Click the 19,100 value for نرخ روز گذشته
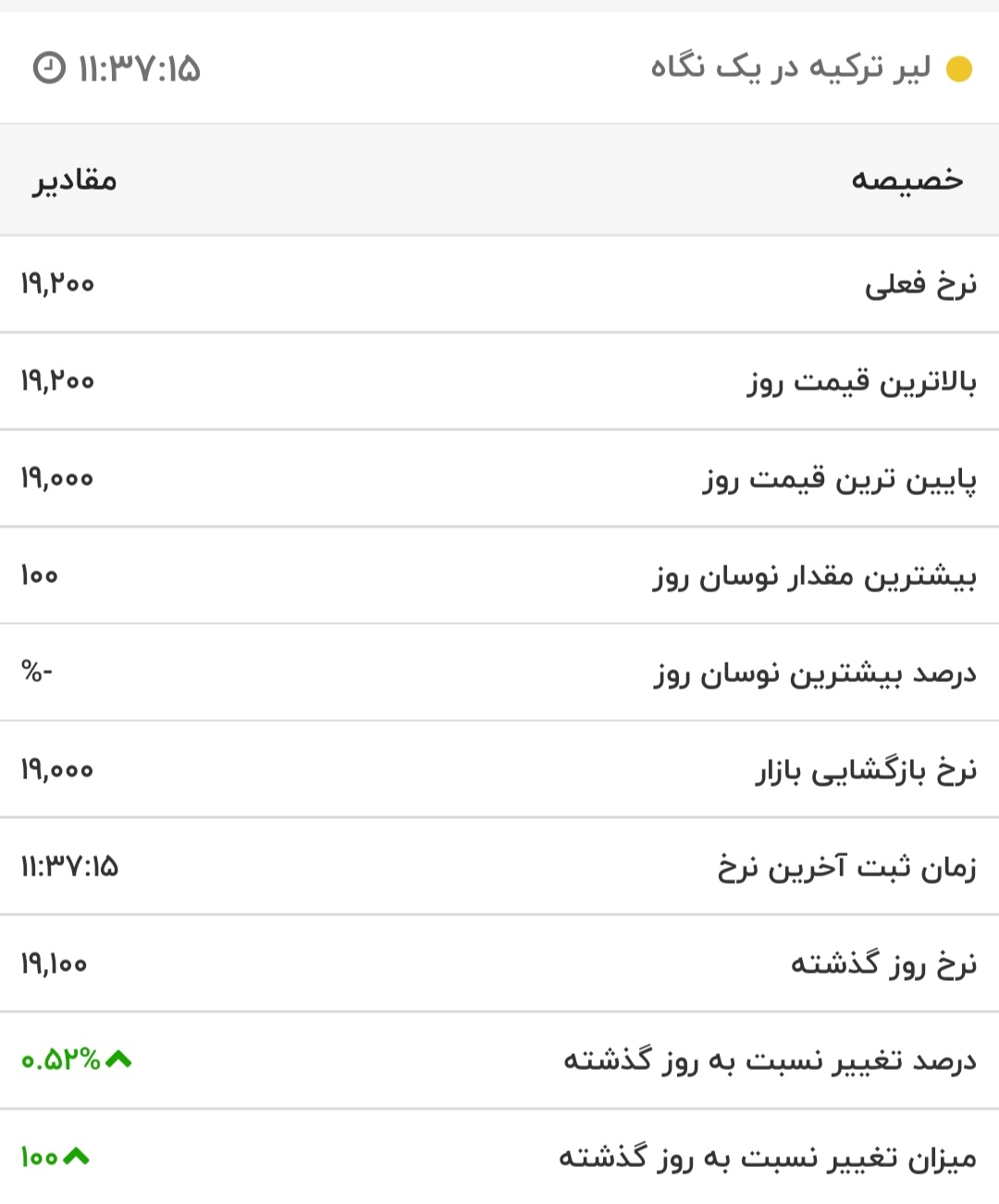999x1204 pixels. 54,964
